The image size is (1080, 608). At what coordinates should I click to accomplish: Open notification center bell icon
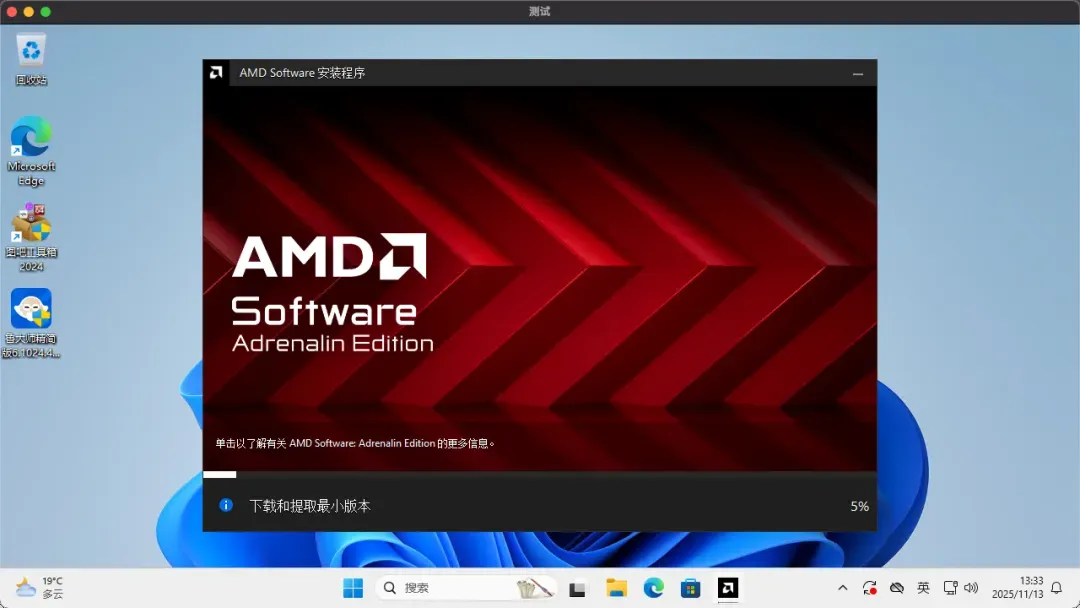click(1056, 588)
